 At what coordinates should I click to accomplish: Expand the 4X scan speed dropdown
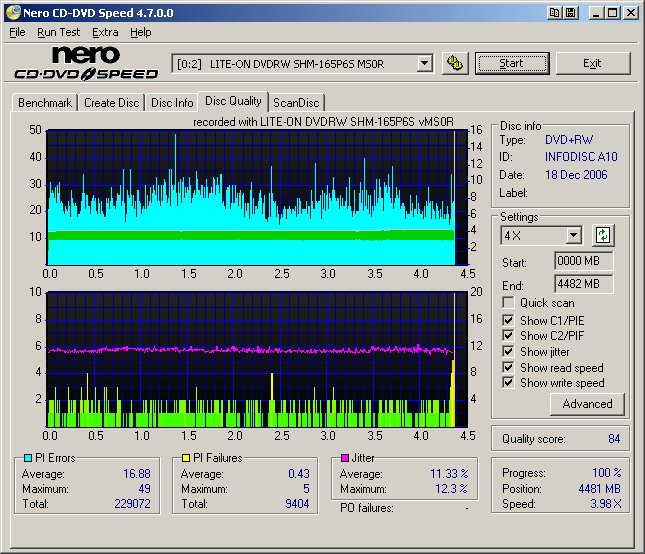point(573,236)
